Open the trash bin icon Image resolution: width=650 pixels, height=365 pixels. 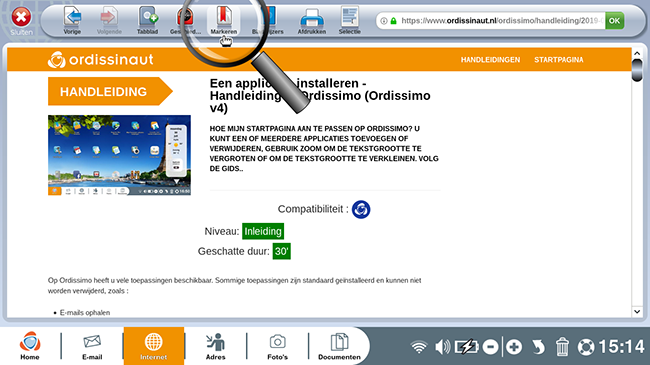562,347
